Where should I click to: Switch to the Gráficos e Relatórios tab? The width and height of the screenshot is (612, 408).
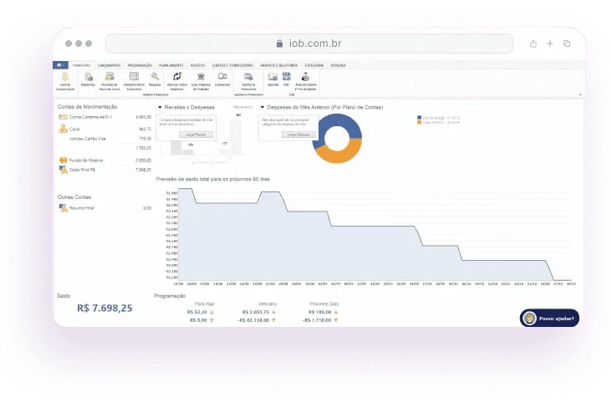coord(279,65)
